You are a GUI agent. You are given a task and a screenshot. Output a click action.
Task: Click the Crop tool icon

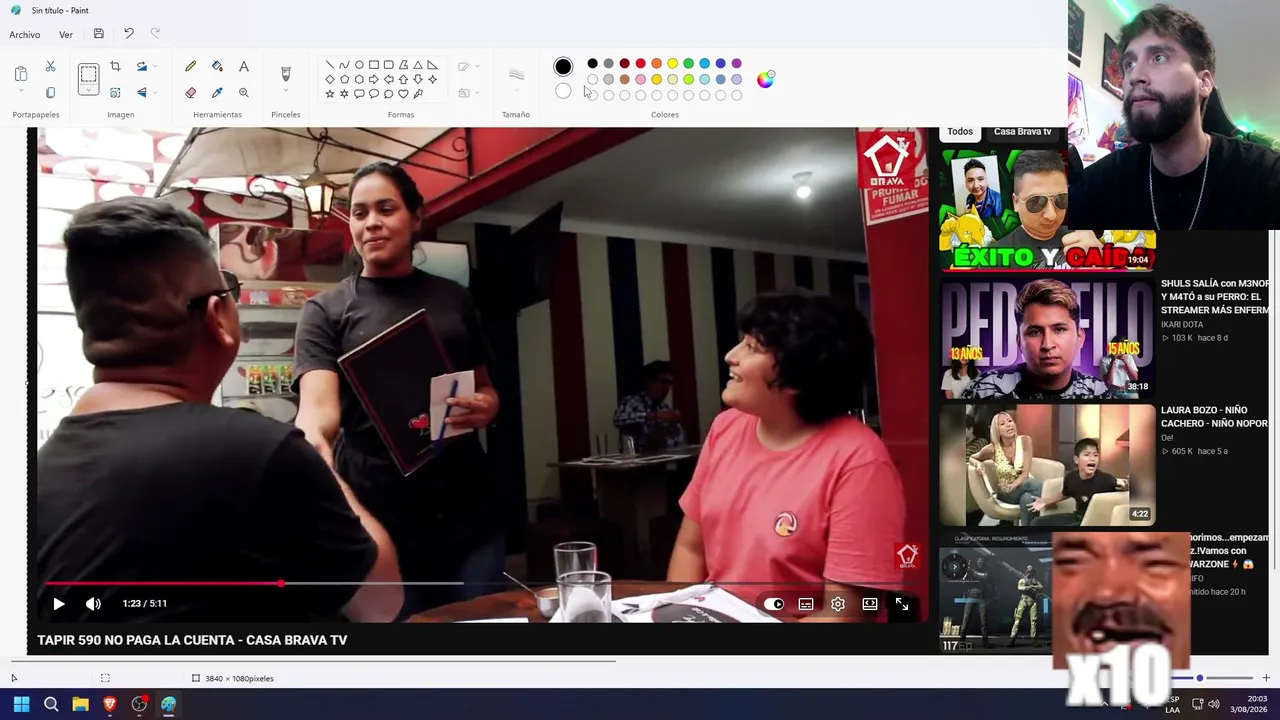[x=115, y=67]
